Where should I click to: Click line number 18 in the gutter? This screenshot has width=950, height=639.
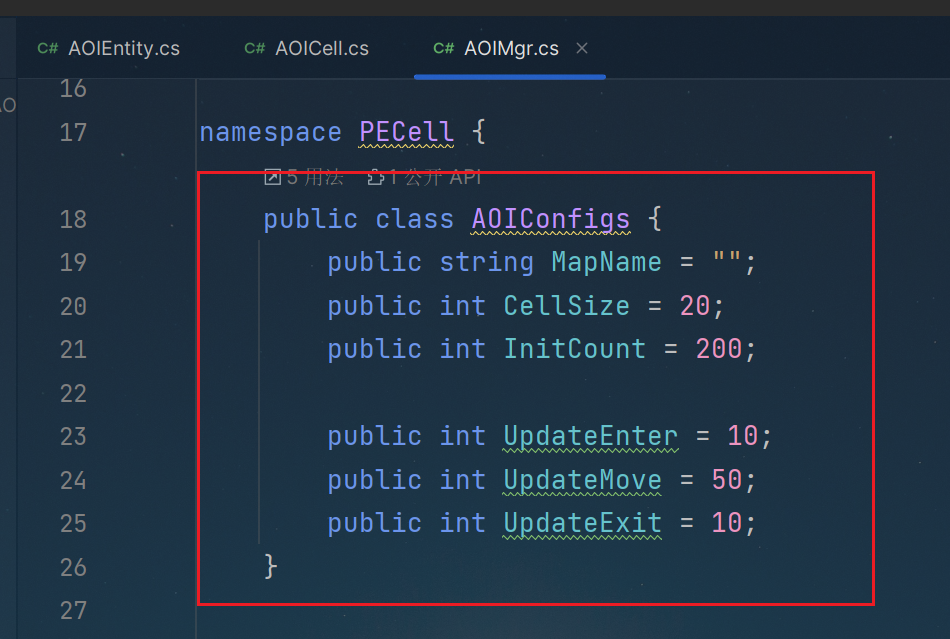click(x=73, y=219)
